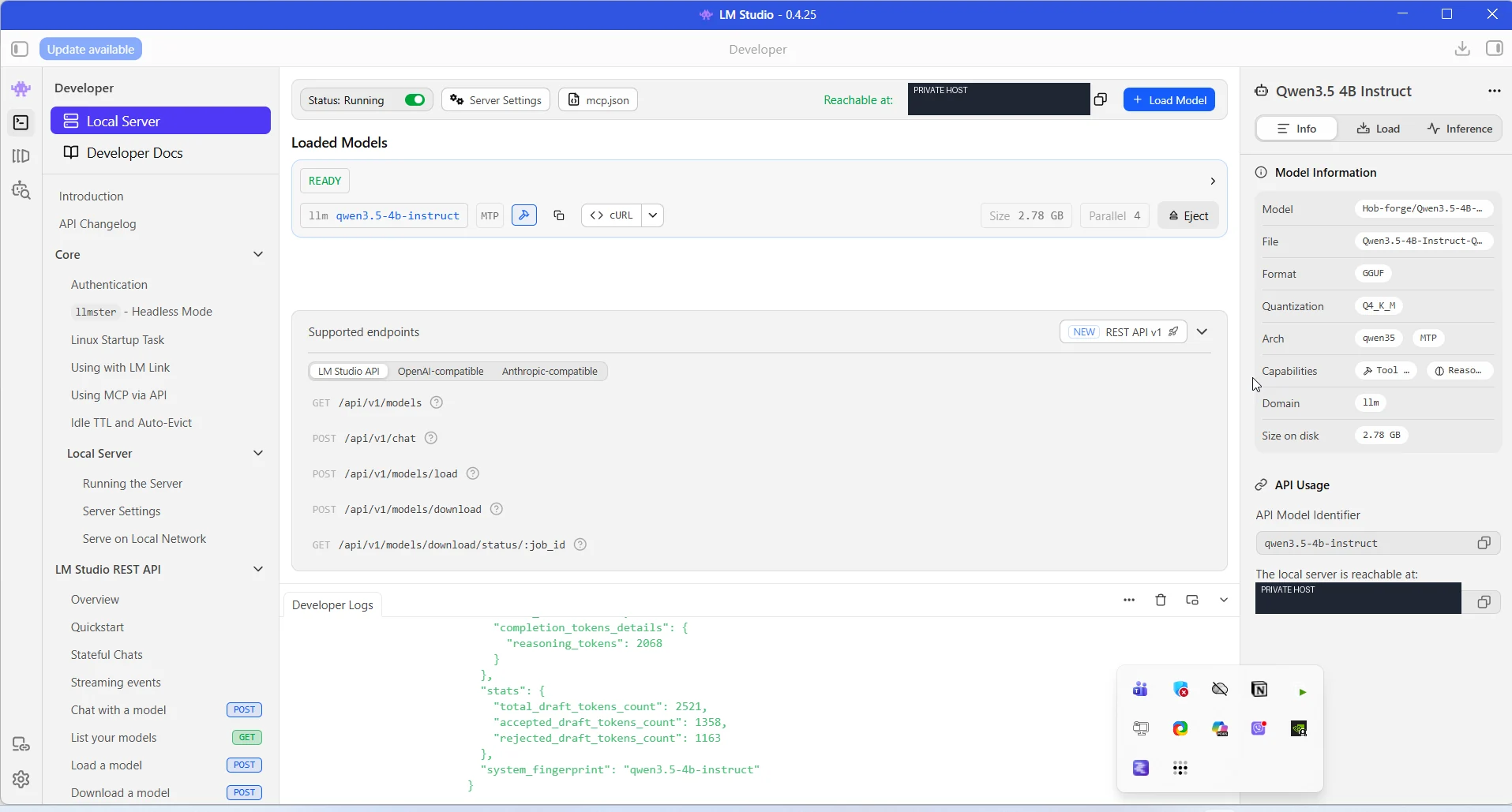The image size is (1512, 812).
Task: Open the Discover model search icon
Action: tap(21, 190)
